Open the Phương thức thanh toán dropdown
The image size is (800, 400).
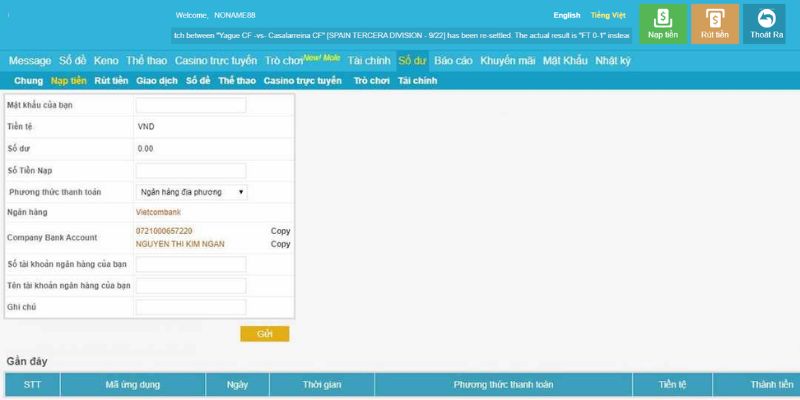coord(191,191)
